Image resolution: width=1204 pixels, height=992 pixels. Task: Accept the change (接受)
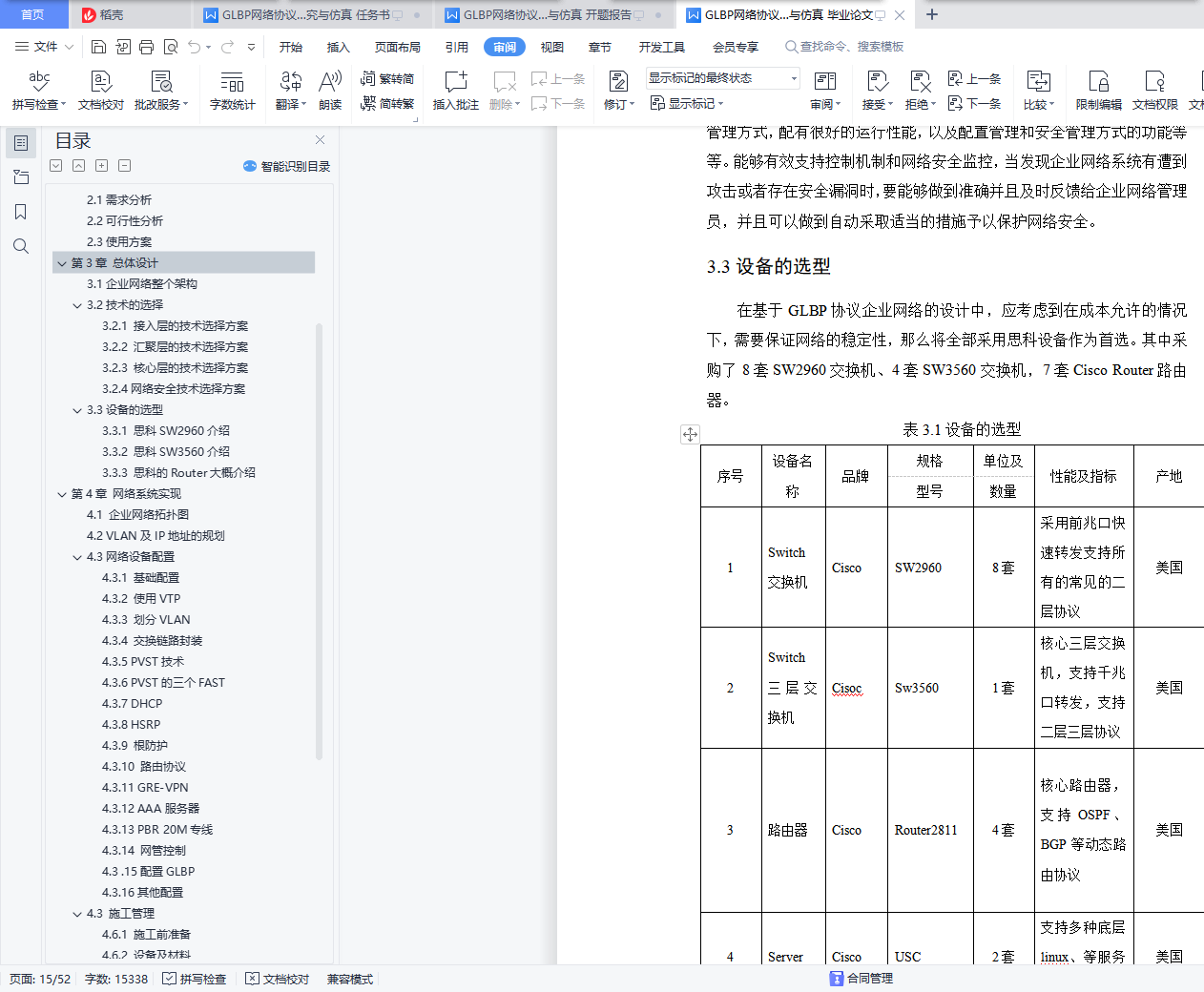pos(877,91)
